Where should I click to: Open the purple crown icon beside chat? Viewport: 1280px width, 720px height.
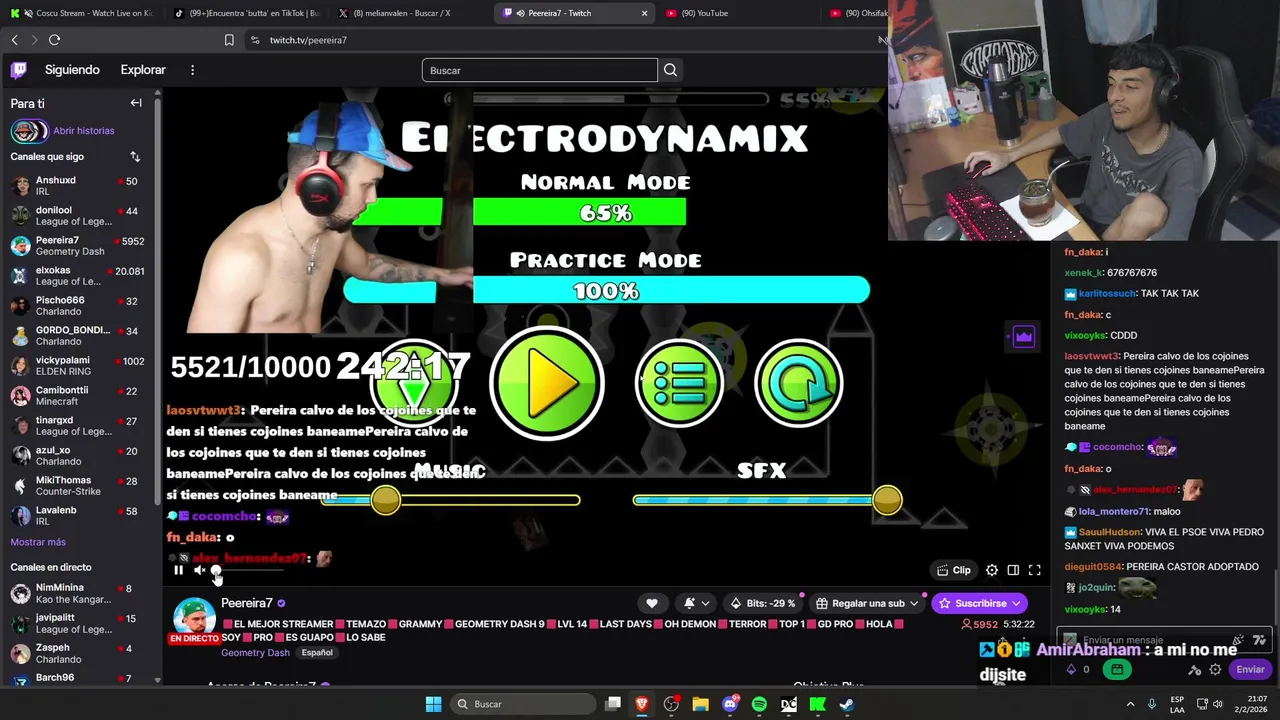tap(1023, 337)
